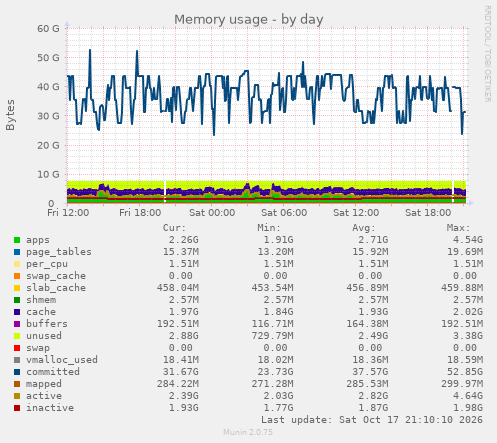Click the 'Min:' column header
The width and height of the screenshot is (497, 443).
269,228
